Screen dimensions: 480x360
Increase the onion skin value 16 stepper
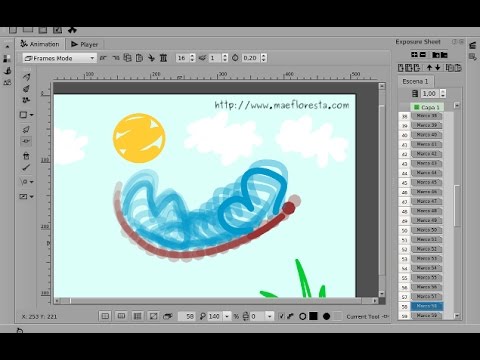coord(192,55)
